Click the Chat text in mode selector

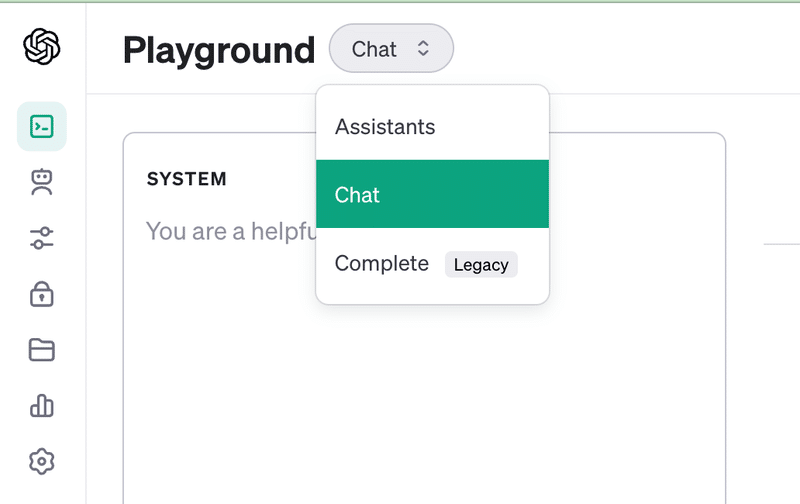tap(374, 49)
